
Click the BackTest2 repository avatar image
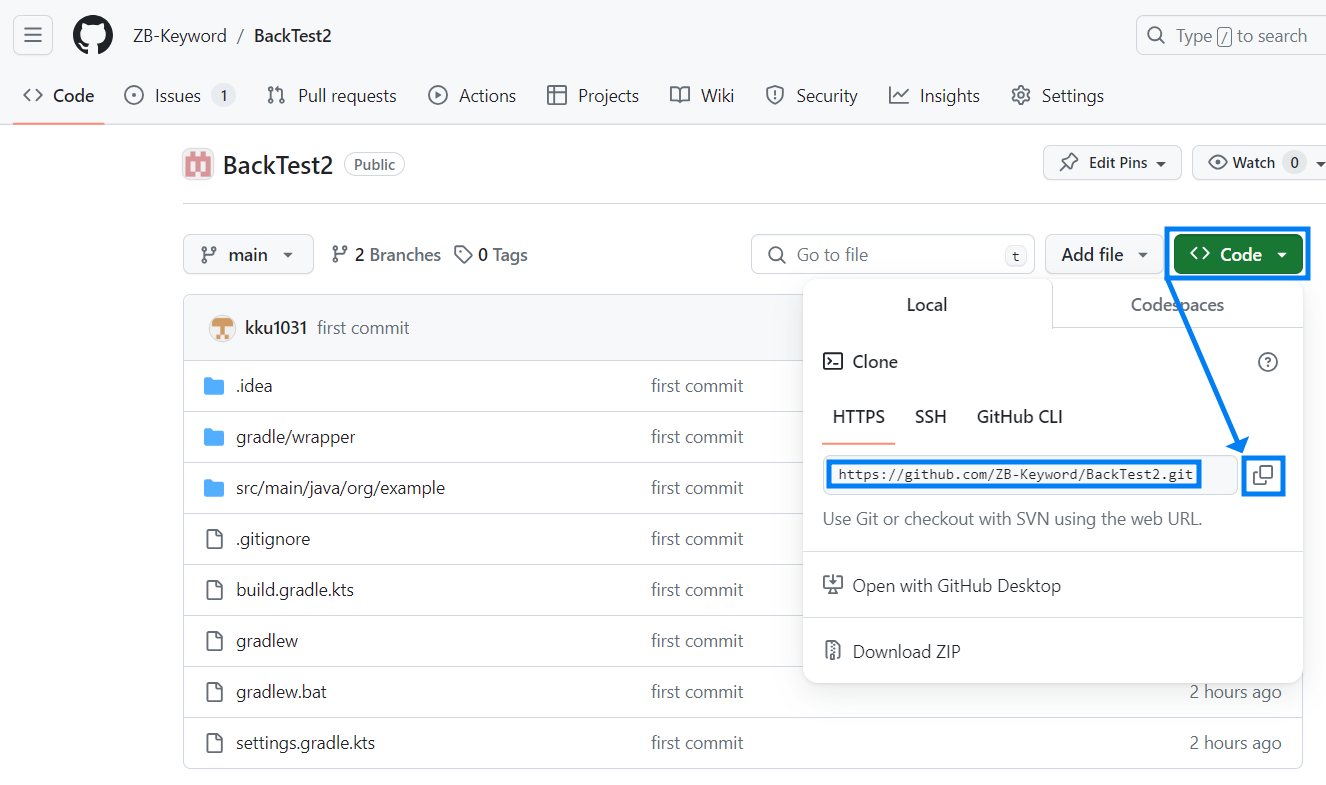point(198,164)
